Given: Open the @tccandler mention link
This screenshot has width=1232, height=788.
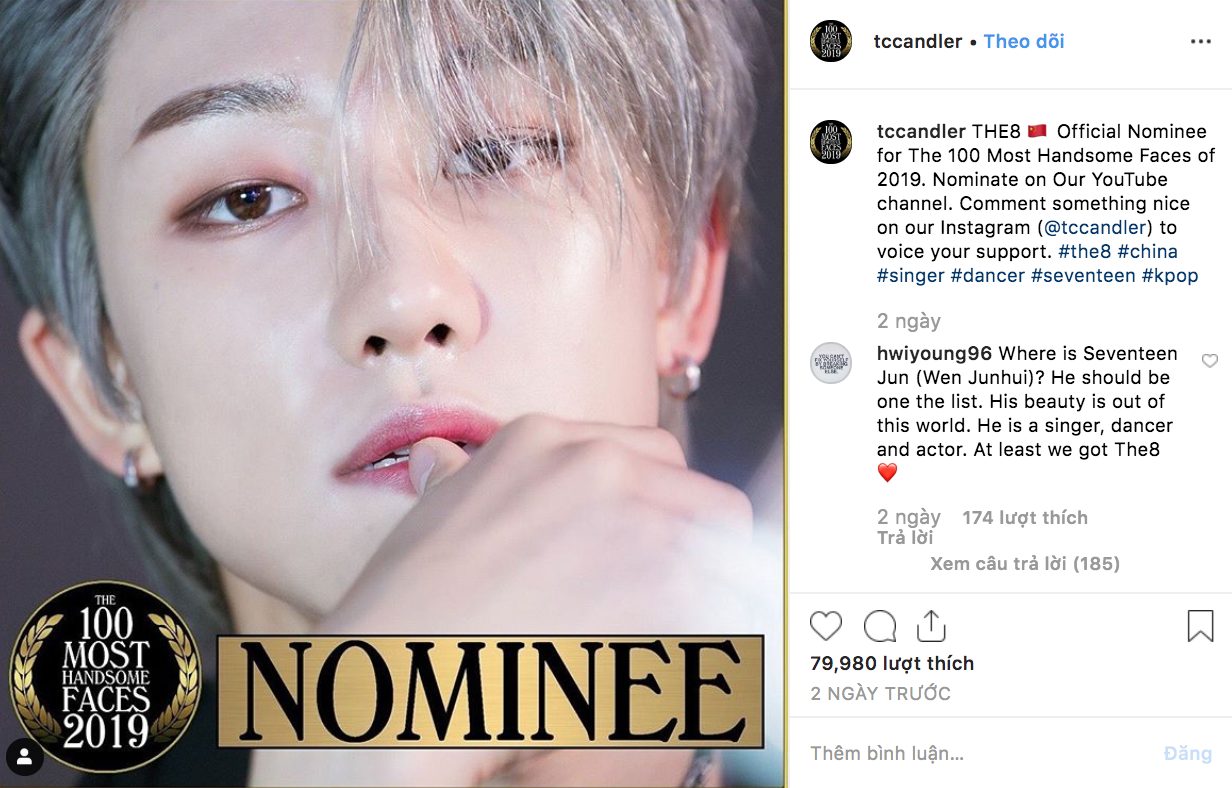Looking at the screenshot, I should (x=1097, y=228).
